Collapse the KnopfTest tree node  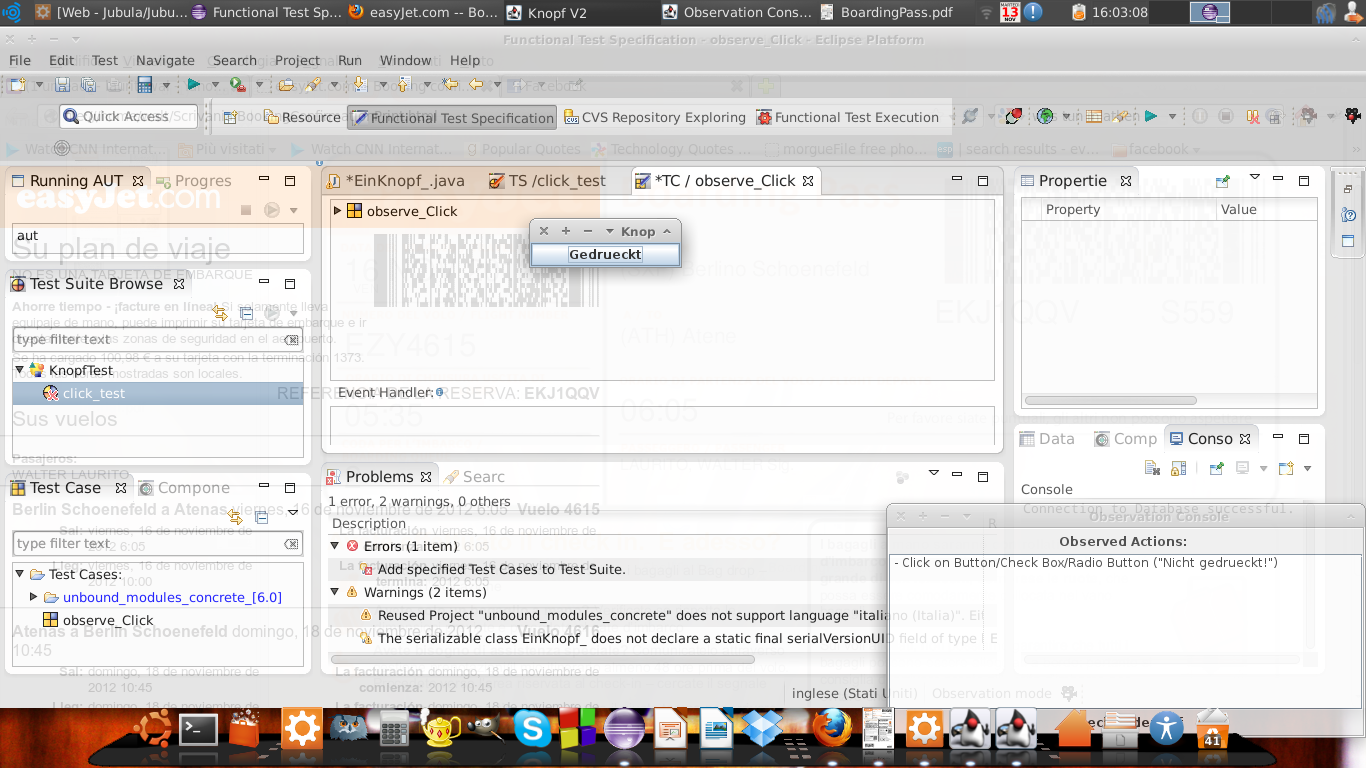[20, 370]
